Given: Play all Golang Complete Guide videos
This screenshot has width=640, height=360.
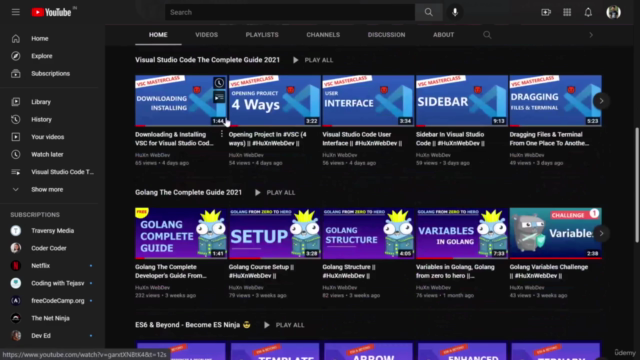Looking at the screenshot, I should [x=275, y=193].
